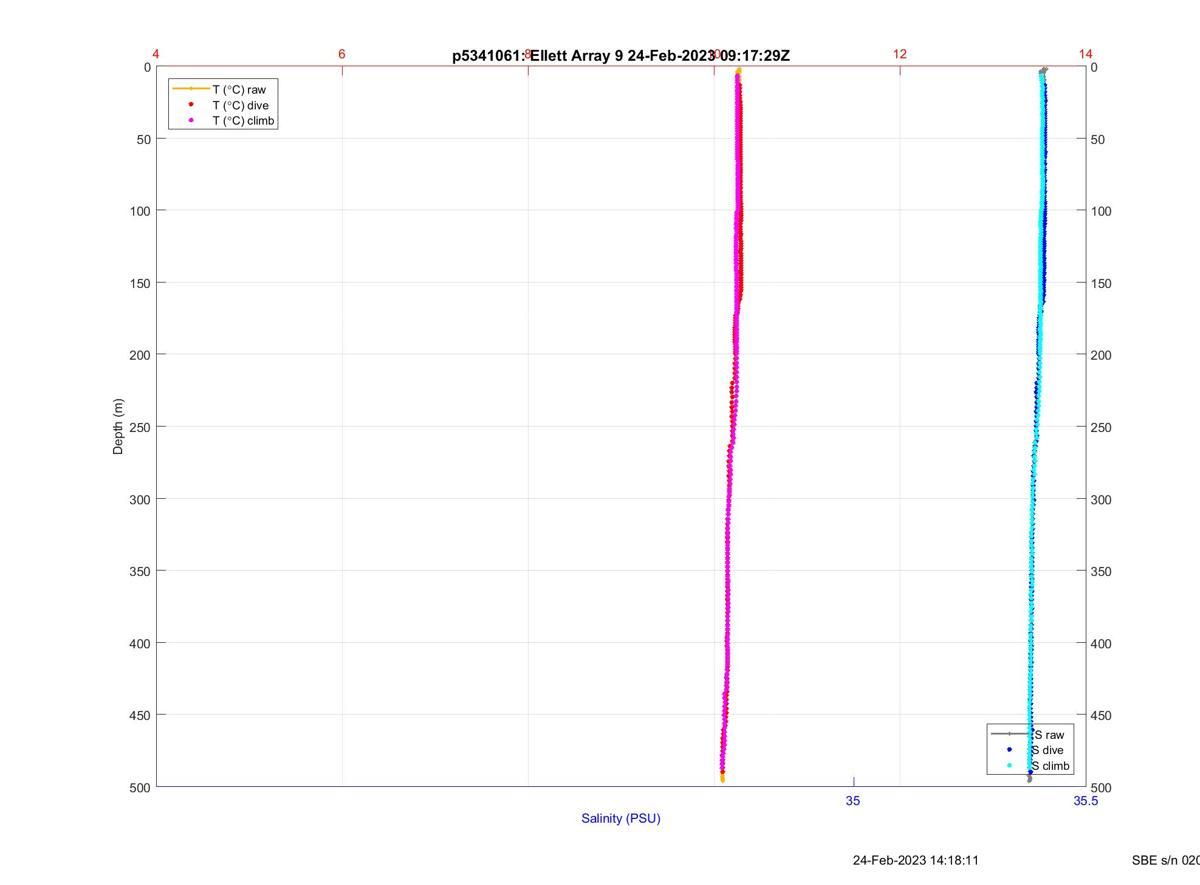The image size is (1200, 885).
Task: Click the 150 tick on right depth axis
Action: pos(1101,283)
